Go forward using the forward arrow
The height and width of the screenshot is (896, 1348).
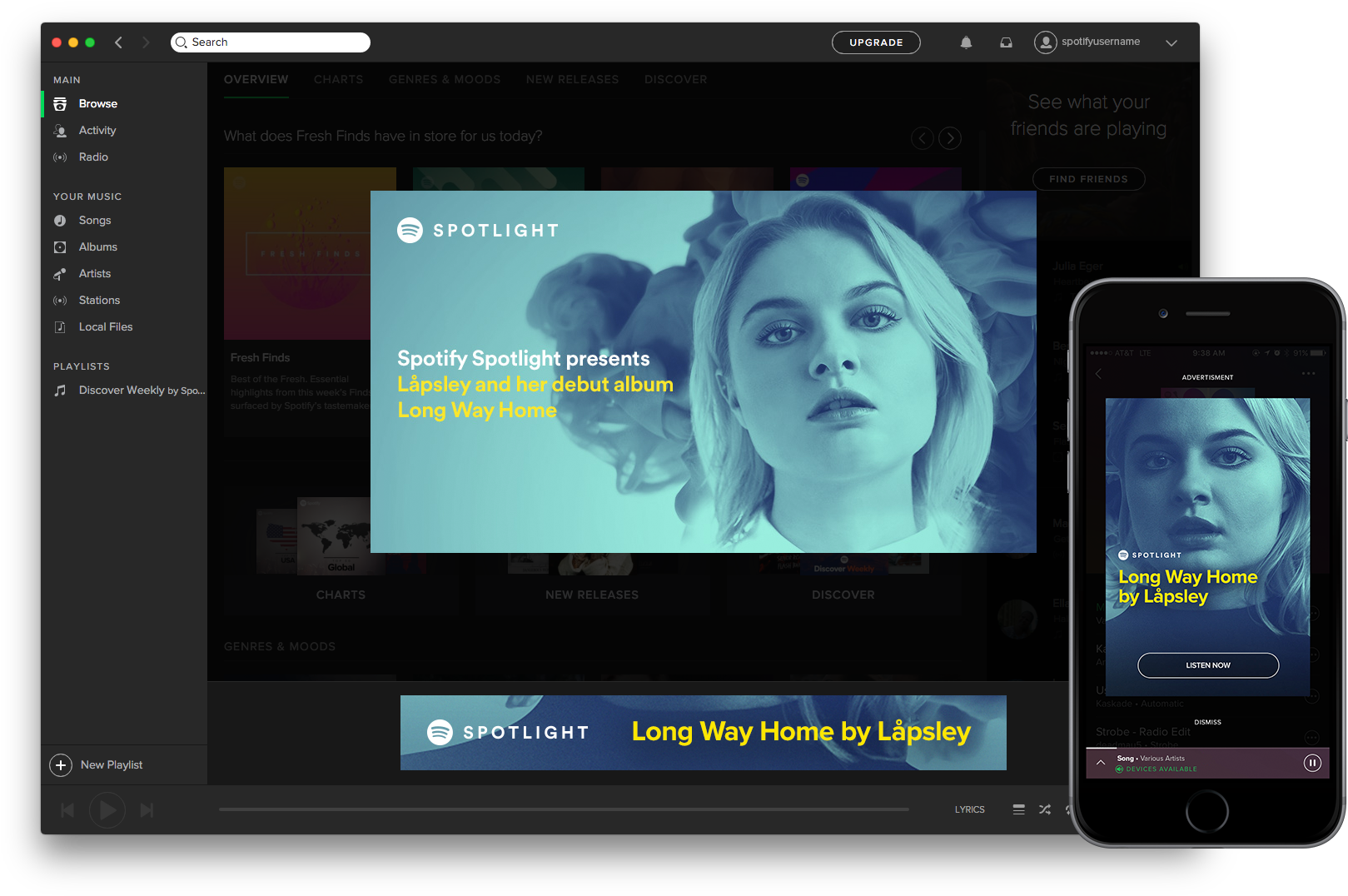click(146, 42)
